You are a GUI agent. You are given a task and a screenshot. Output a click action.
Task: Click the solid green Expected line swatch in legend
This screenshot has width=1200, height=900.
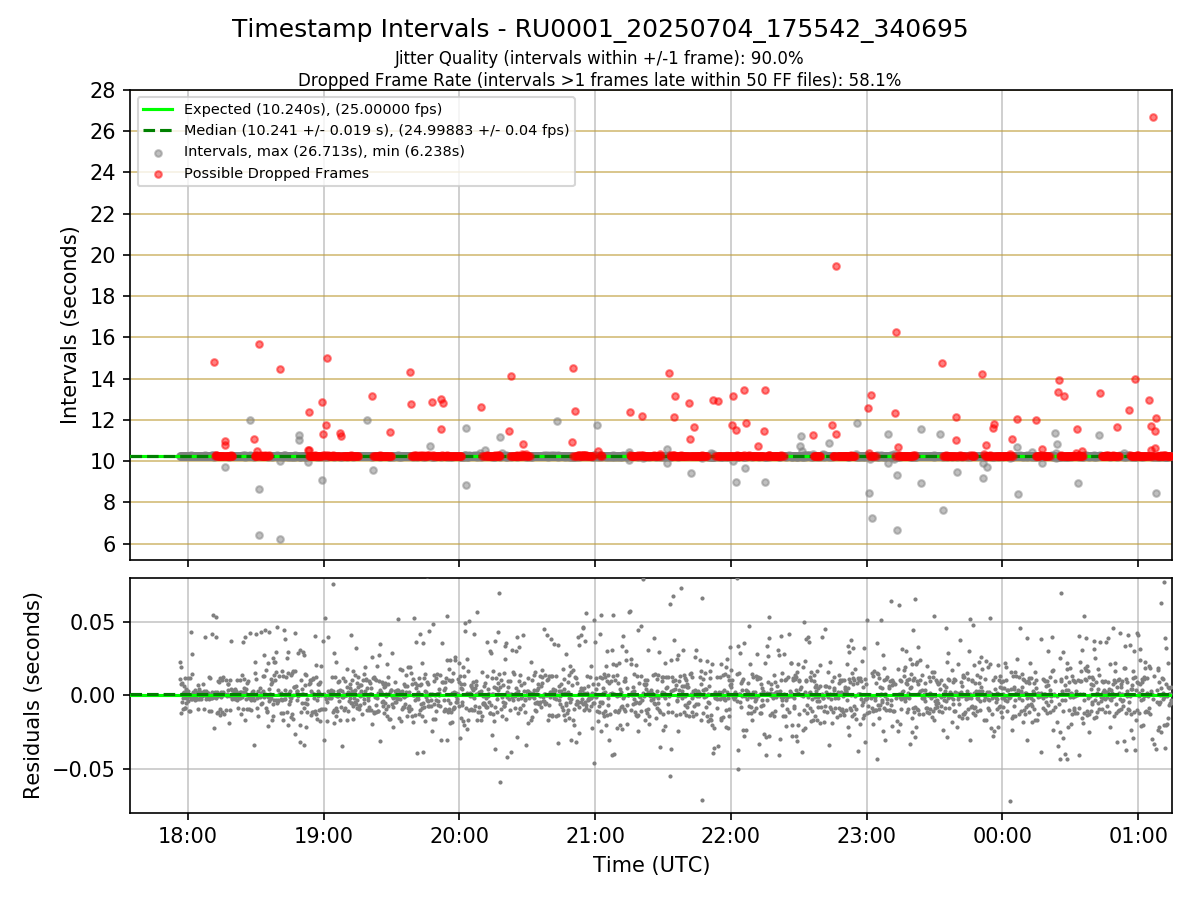click(x=160, y=109)
